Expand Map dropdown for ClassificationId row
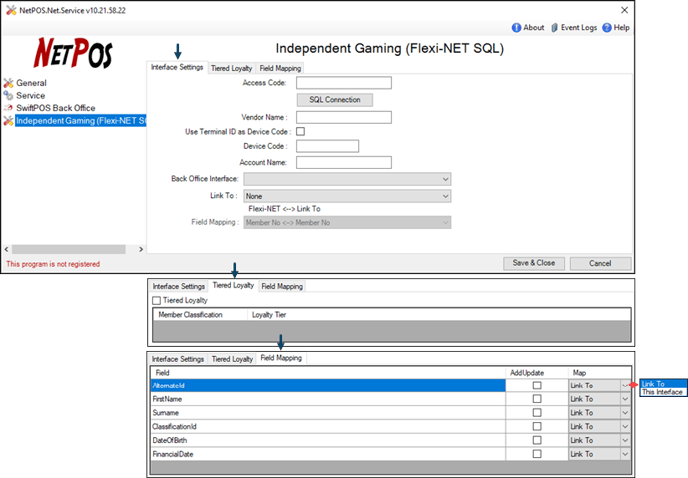Image resolution: width=688 pixels, height=478 pixels. 625,426
